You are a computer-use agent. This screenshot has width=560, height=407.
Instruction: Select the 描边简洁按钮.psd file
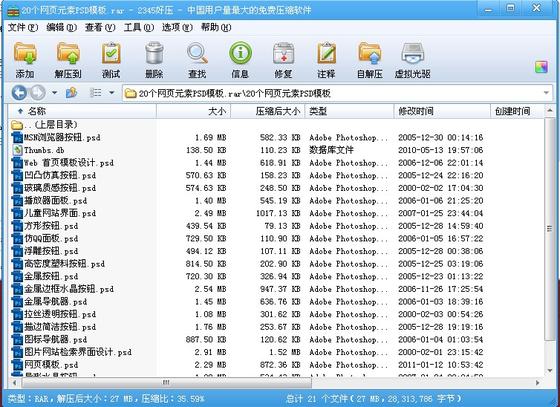60,327
